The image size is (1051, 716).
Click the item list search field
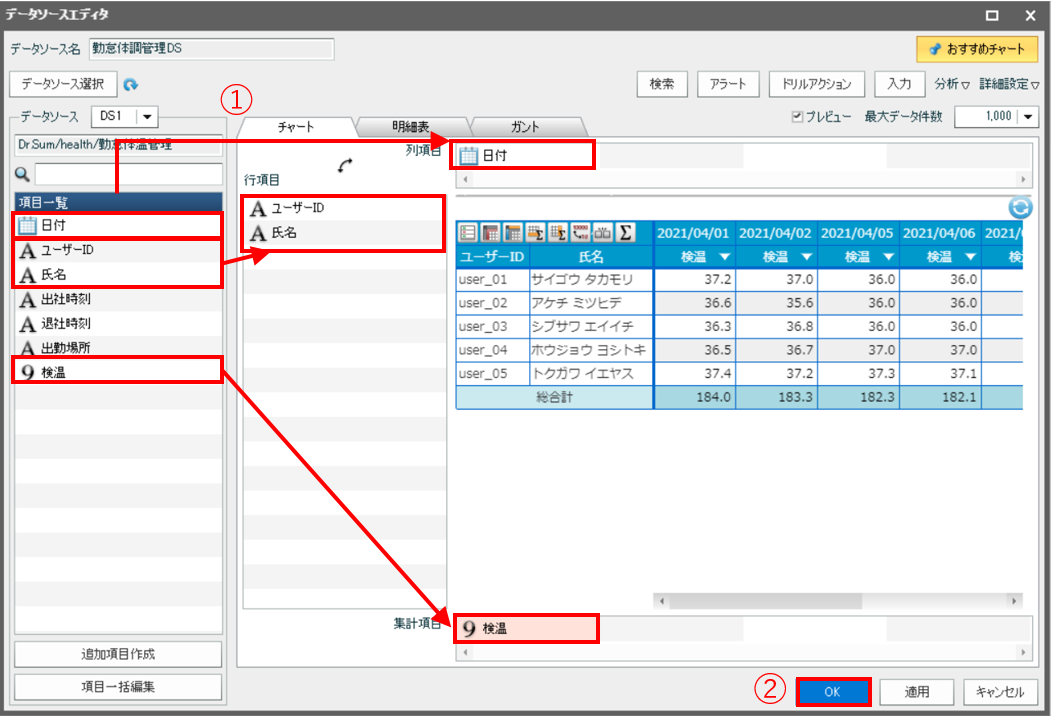[127, 174]
